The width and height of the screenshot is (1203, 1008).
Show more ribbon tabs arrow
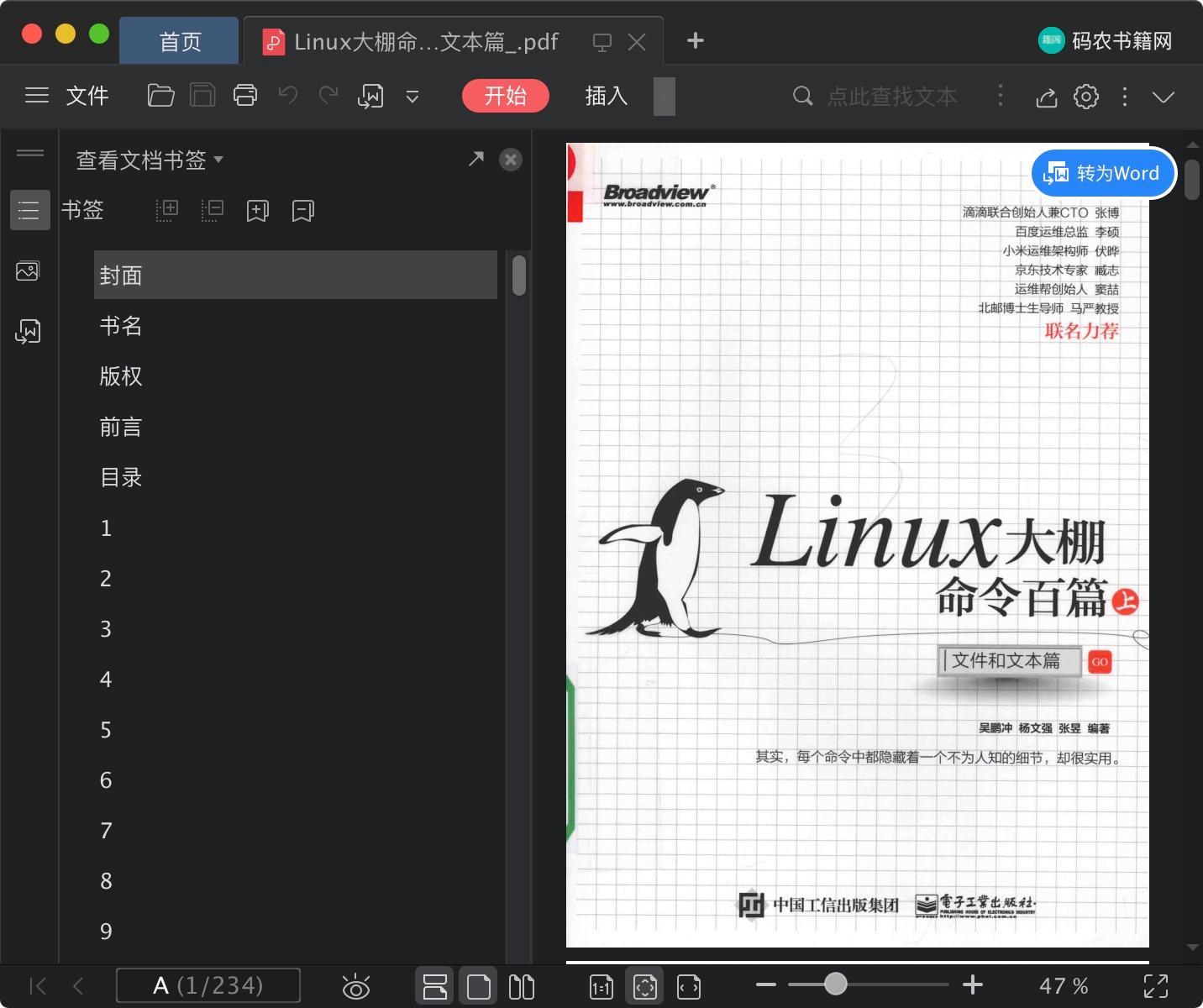(x=665, y=96)
